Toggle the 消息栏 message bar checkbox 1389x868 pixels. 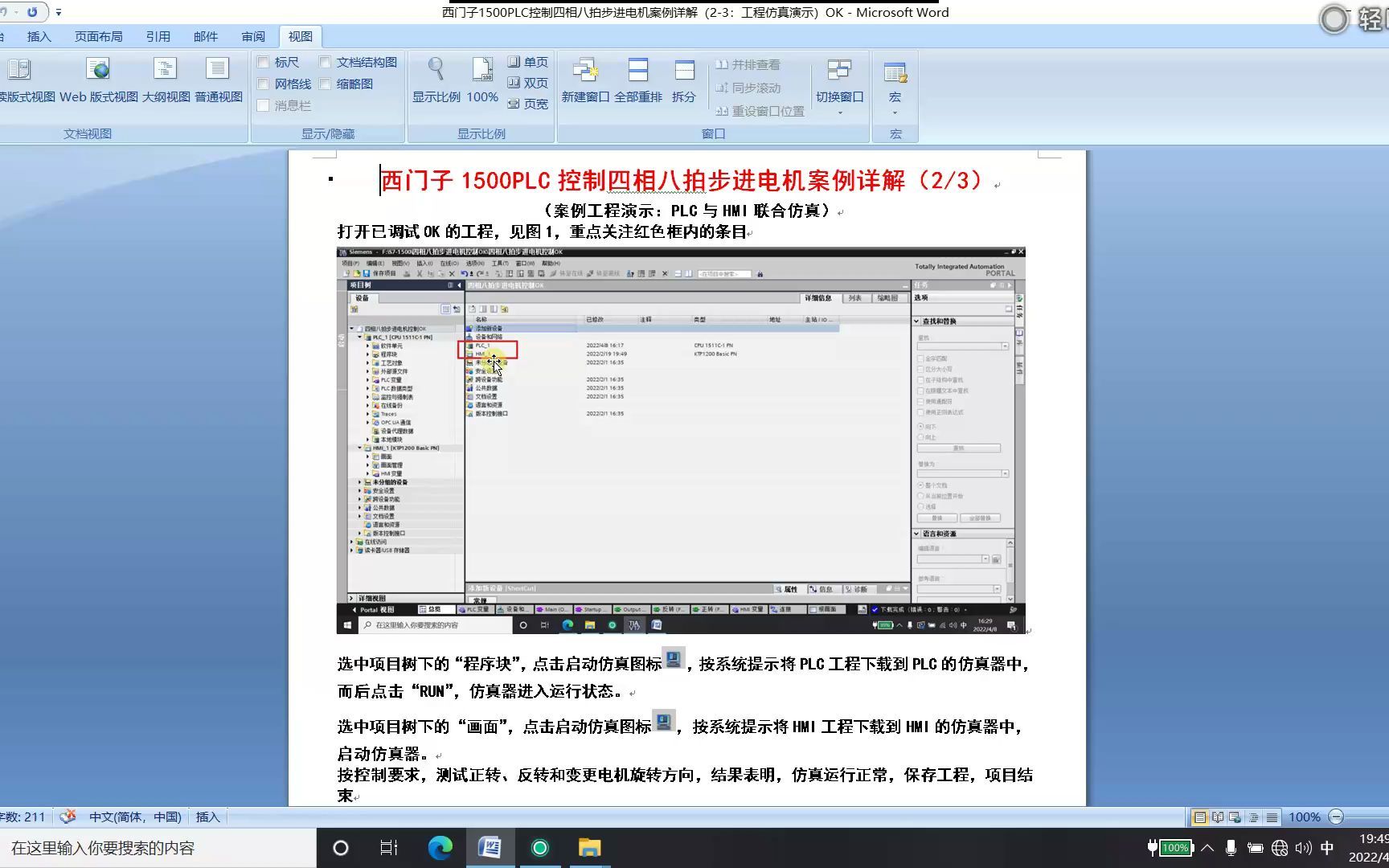coord(263,105)
